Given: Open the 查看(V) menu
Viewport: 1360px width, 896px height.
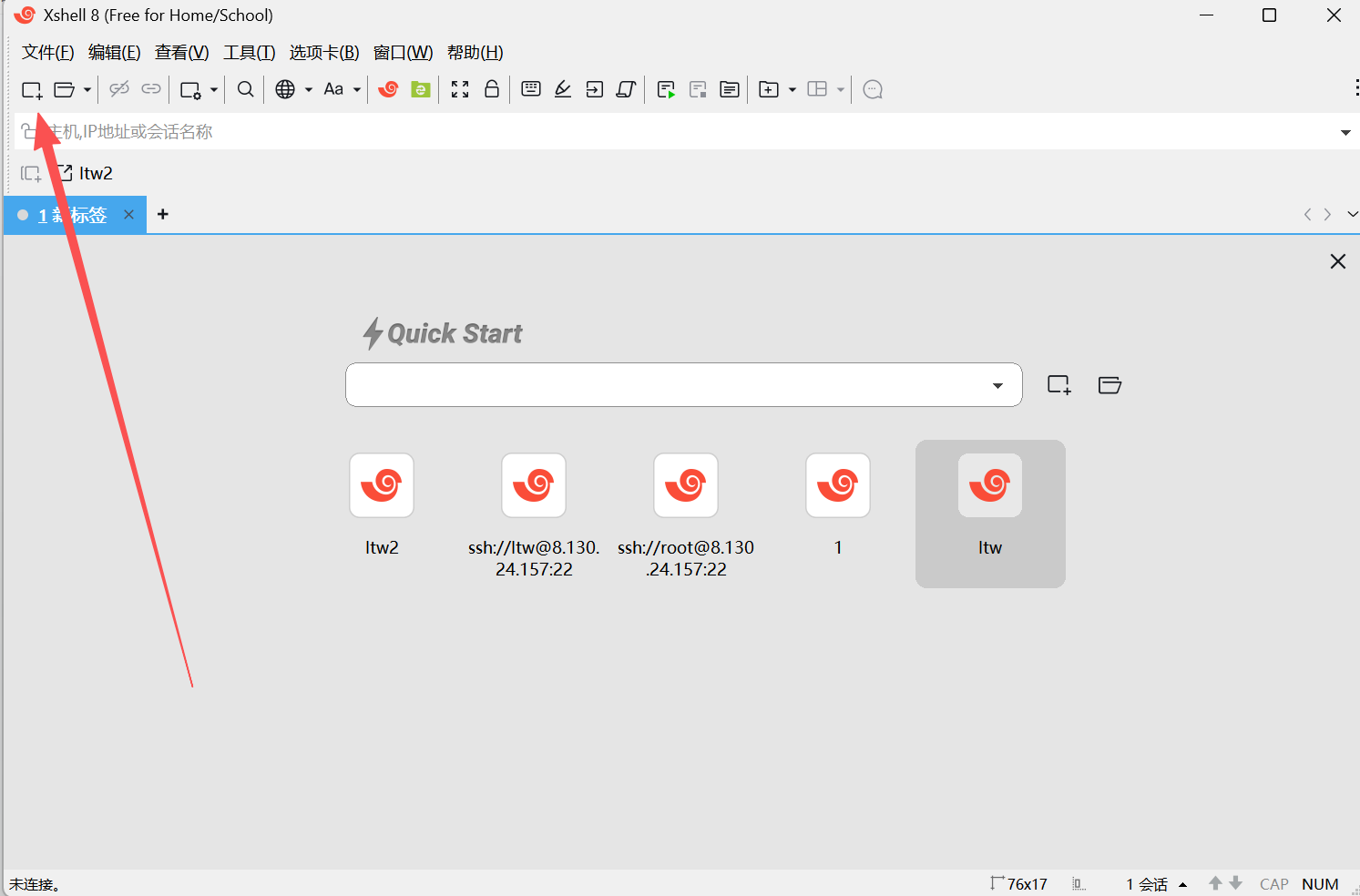Looking at the screenshot, I should tap(182, 52).
